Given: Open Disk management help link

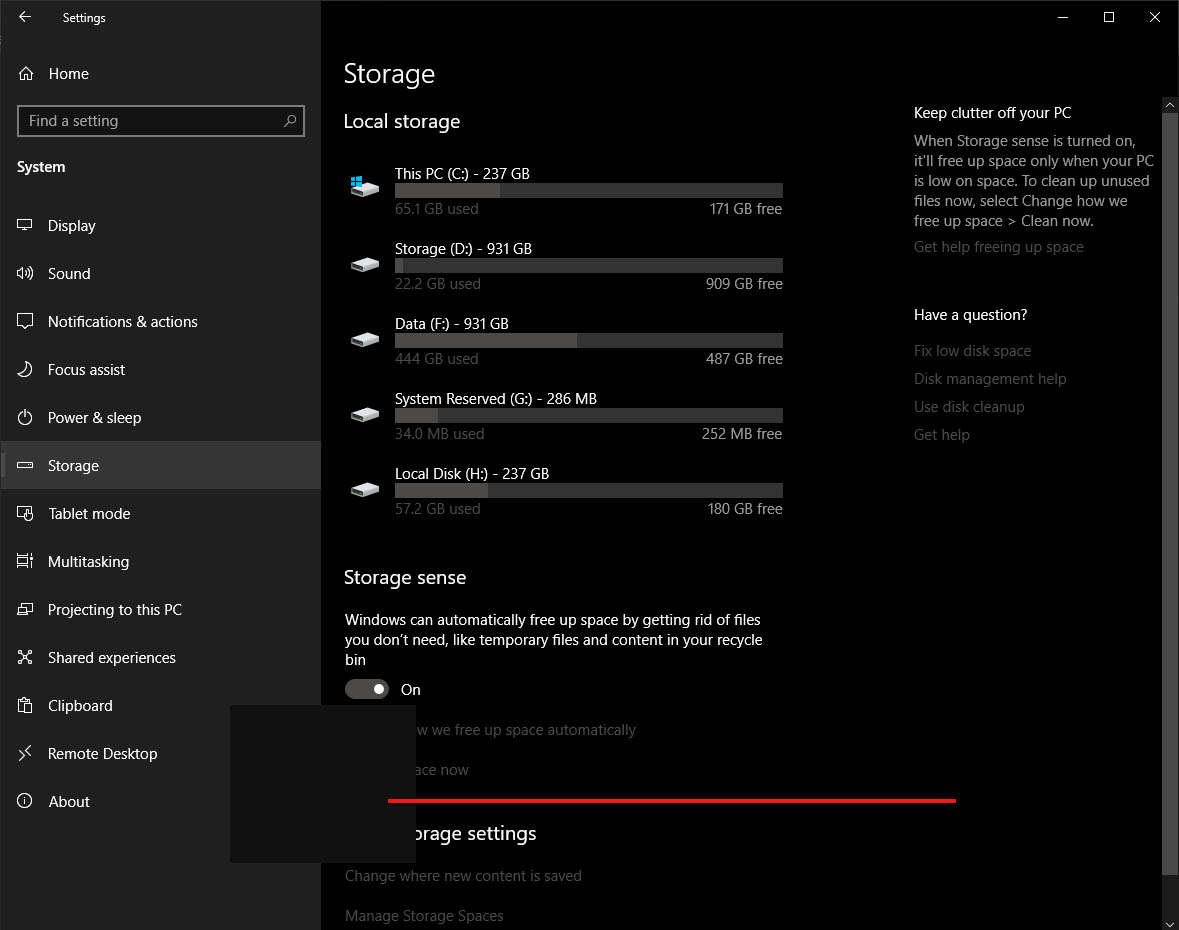Looking at the screenshot, I should pyautogui.click(x=990, y=379).
